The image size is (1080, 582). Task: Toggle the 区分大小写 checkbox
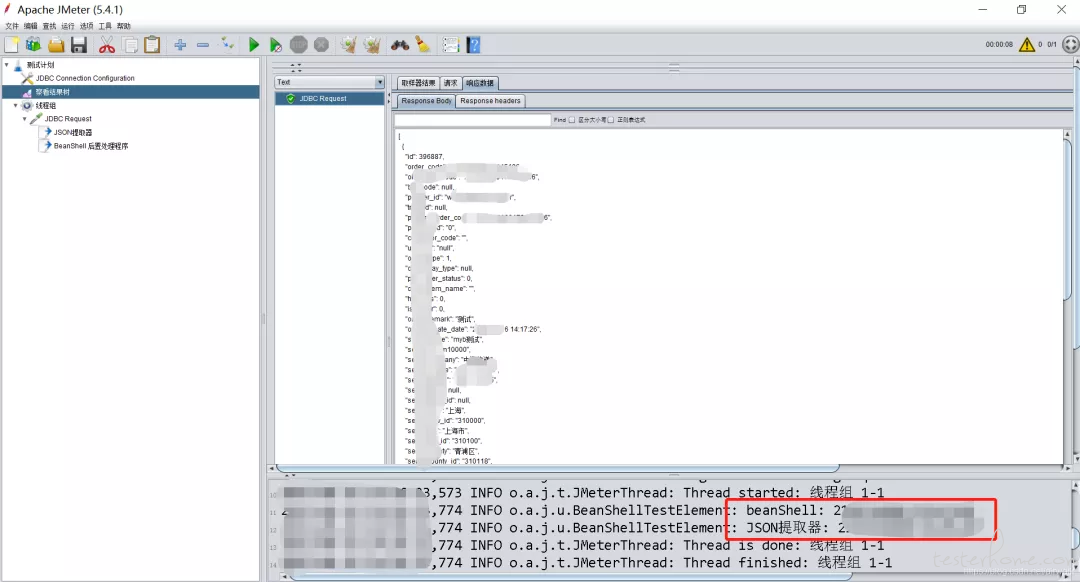(x=572, y=120)
